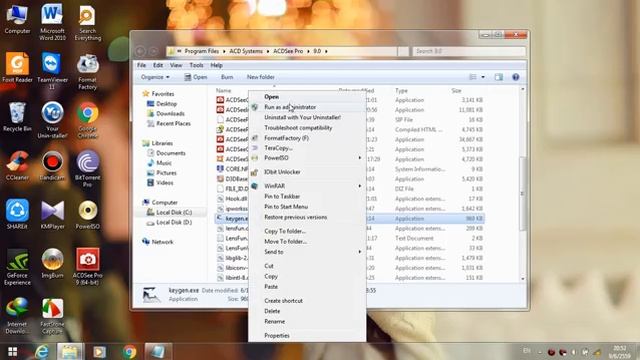Open the Tools menu in Explorer
Screen dimensions: 640x360
click(196, 65)
